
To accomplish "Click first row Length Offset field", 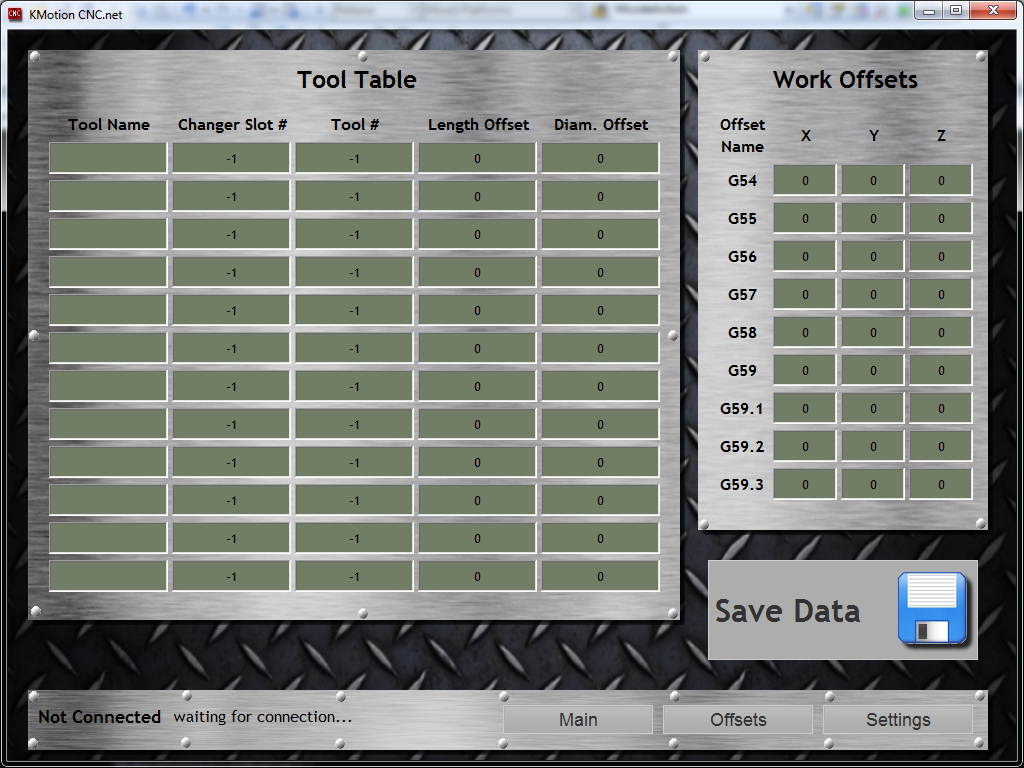I will [x=477, y=158].
